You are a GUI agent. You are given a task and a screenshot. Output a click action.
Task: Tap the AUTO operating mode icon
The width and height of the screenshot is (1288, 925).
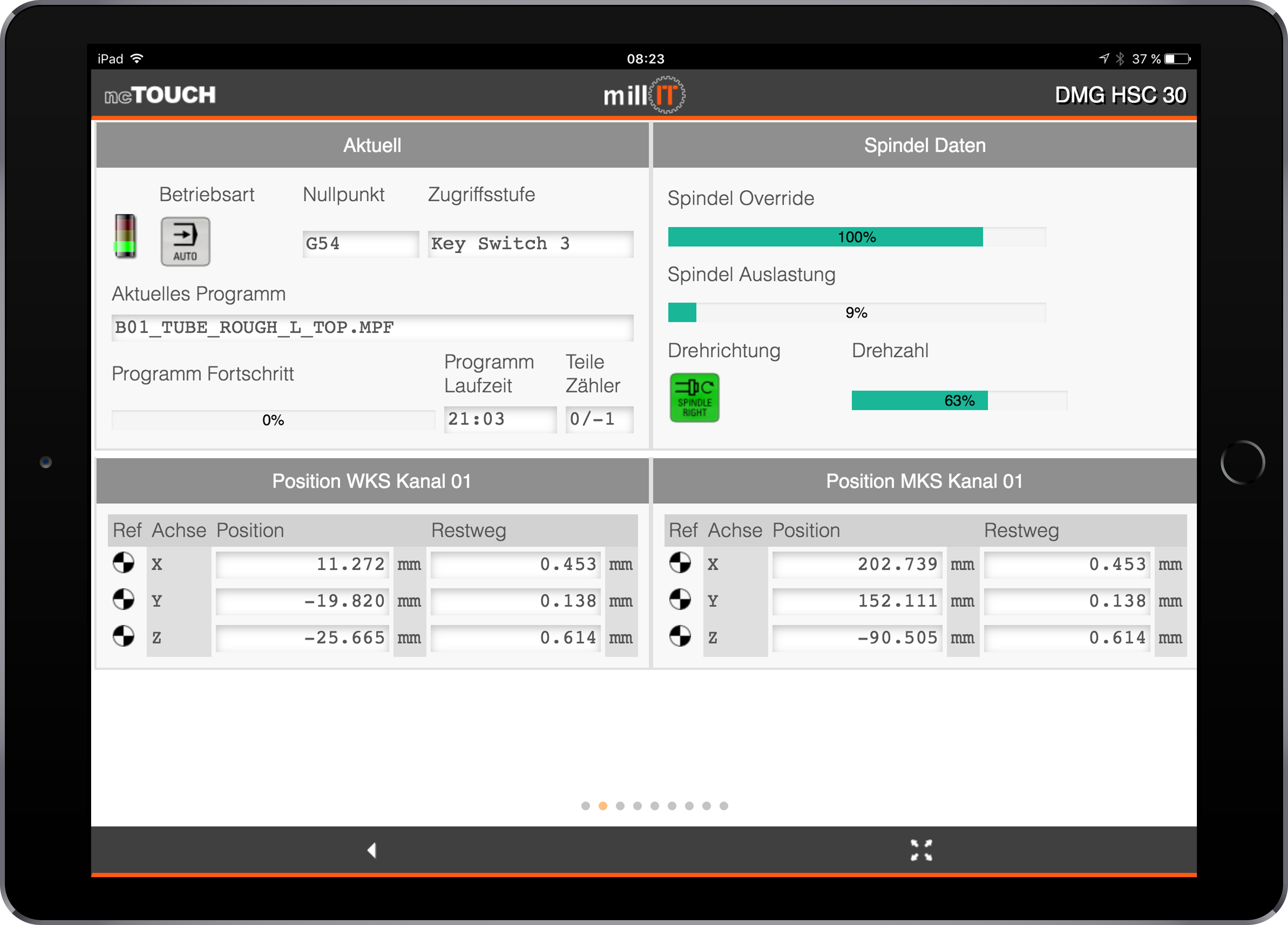click(185, 241)
